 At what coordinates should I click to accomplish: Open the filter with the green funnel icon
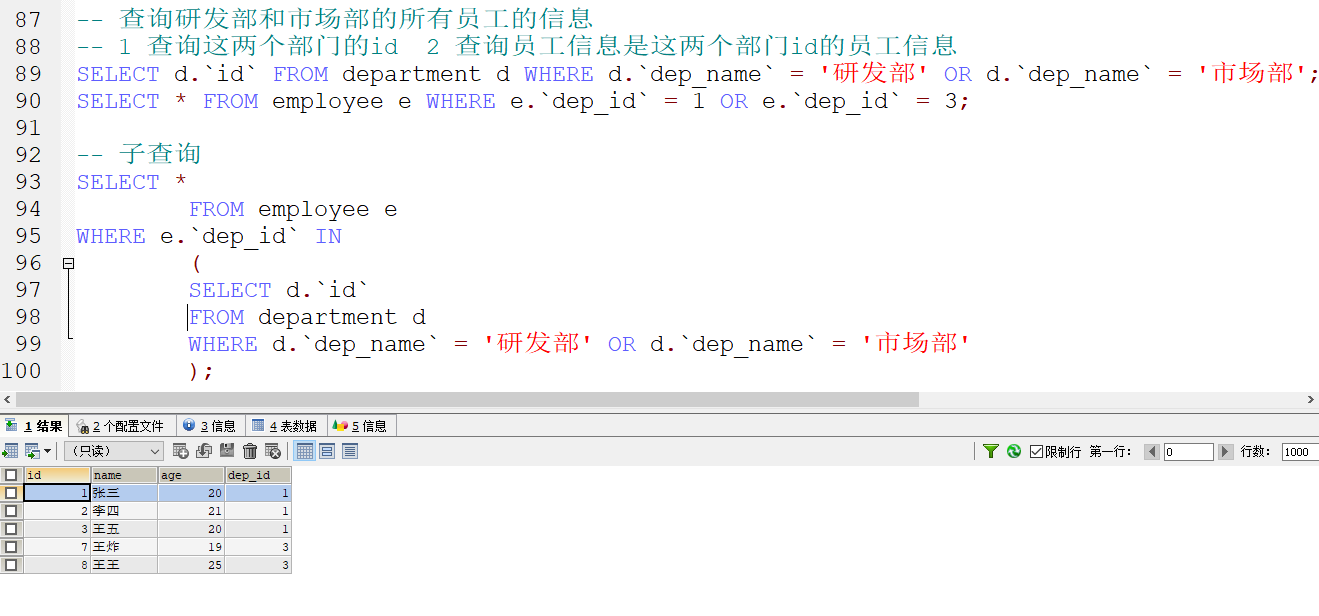point(989,451)
